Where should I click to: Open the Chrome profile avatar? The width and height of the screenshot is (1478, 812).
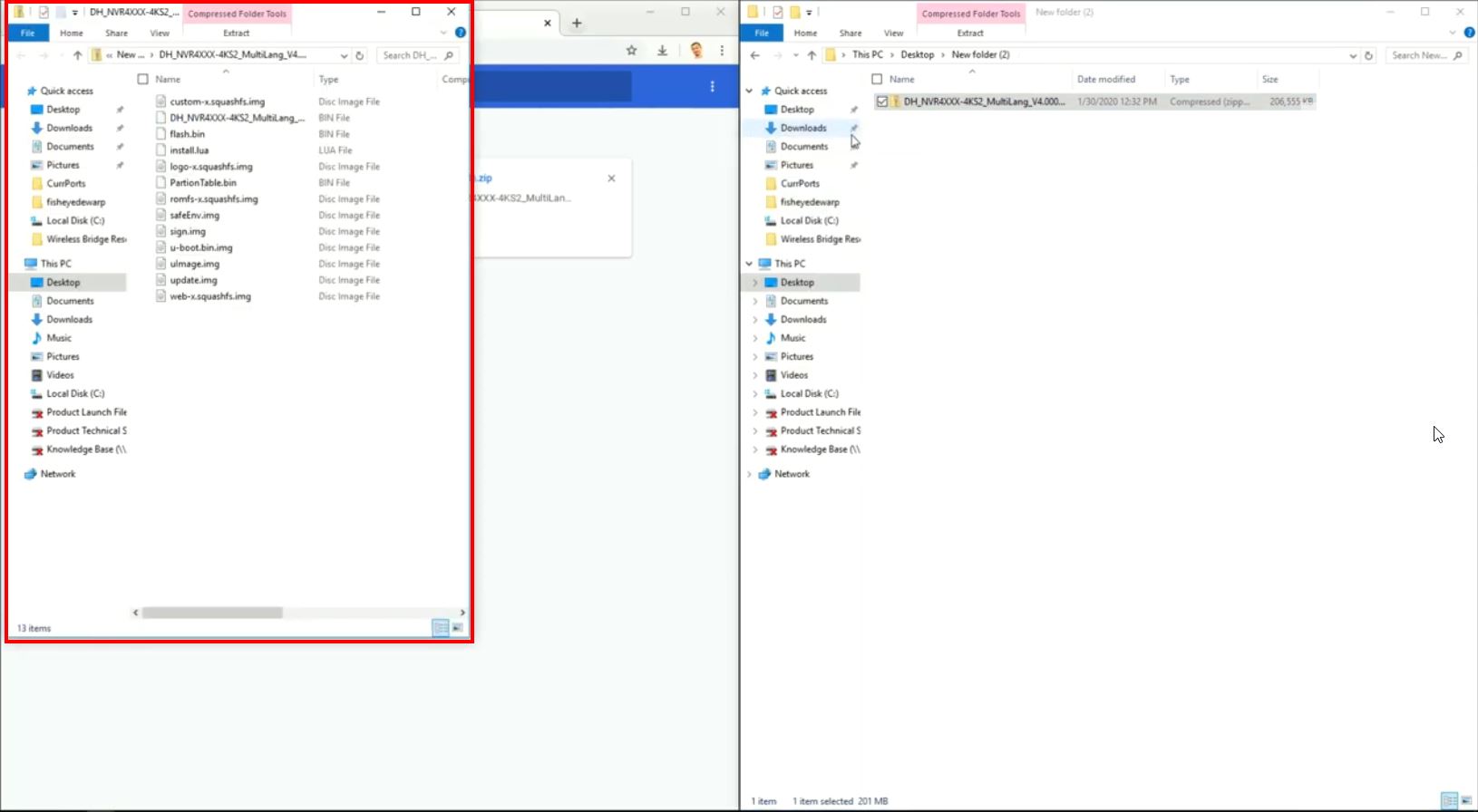coord(696,51)
